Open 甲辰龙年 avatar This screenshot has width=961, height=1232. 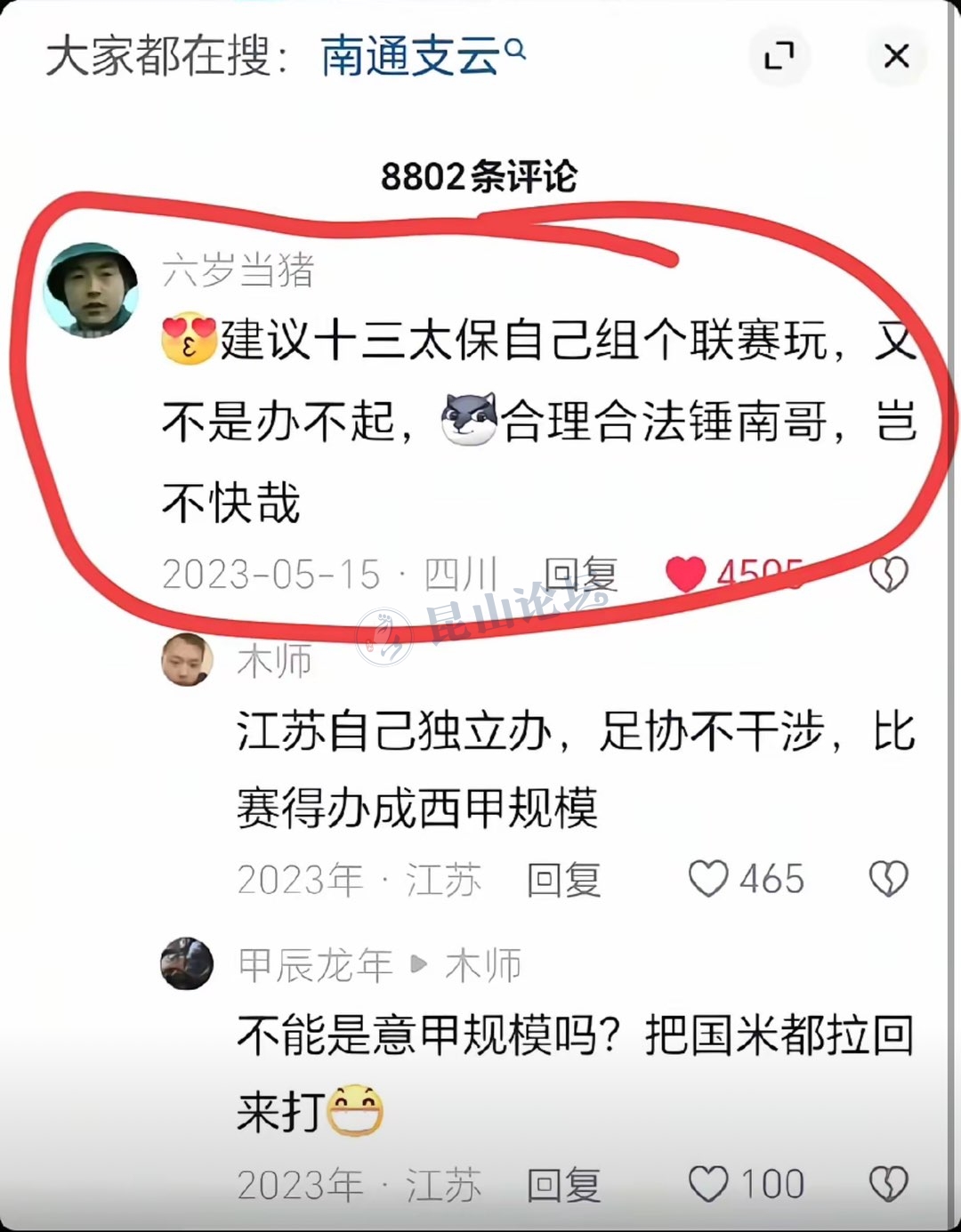tap(187, 963)
